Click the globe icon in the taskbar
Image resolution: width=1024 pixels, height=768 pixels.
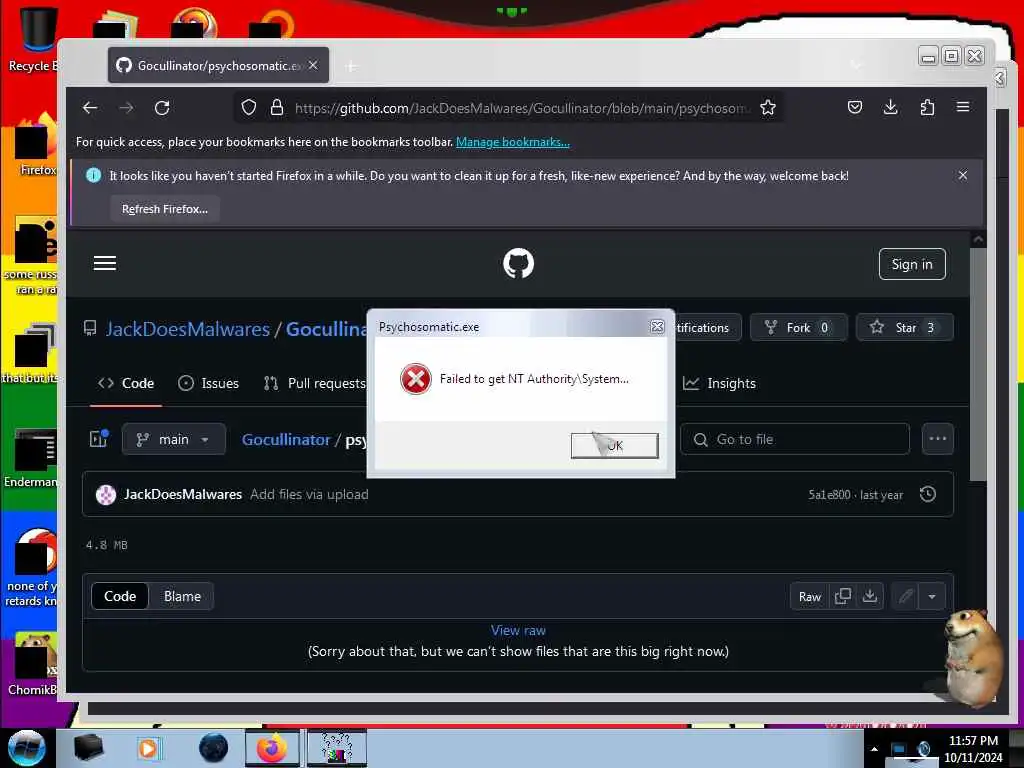coord(214,748)
